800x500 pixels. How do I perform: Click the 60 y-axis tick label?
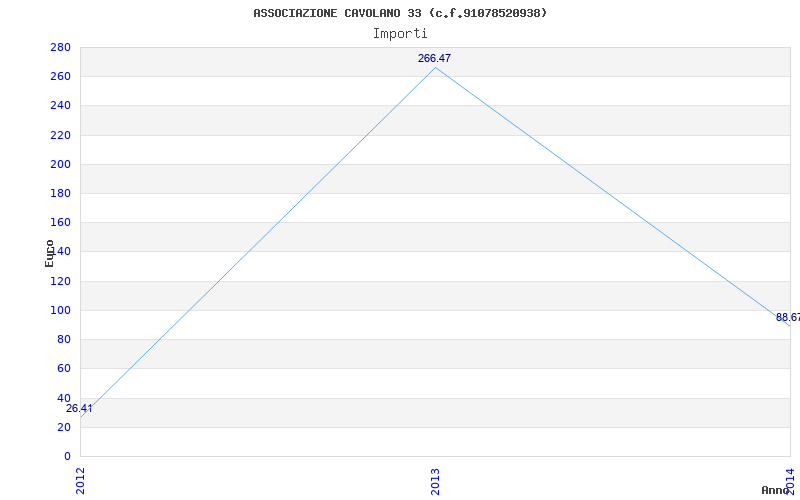64,368
